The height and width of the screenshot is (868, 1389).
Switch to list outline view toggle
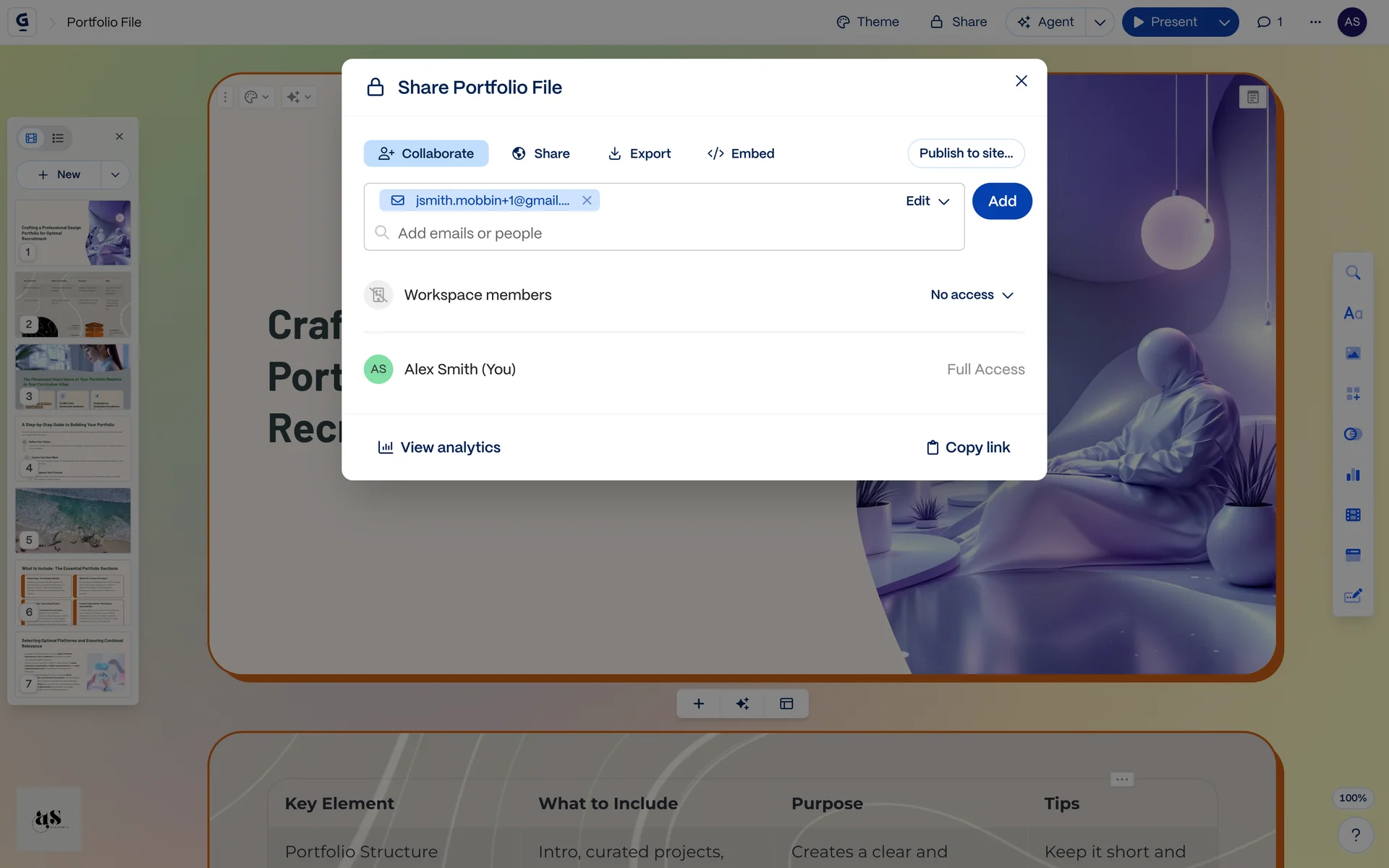point(58,137)
